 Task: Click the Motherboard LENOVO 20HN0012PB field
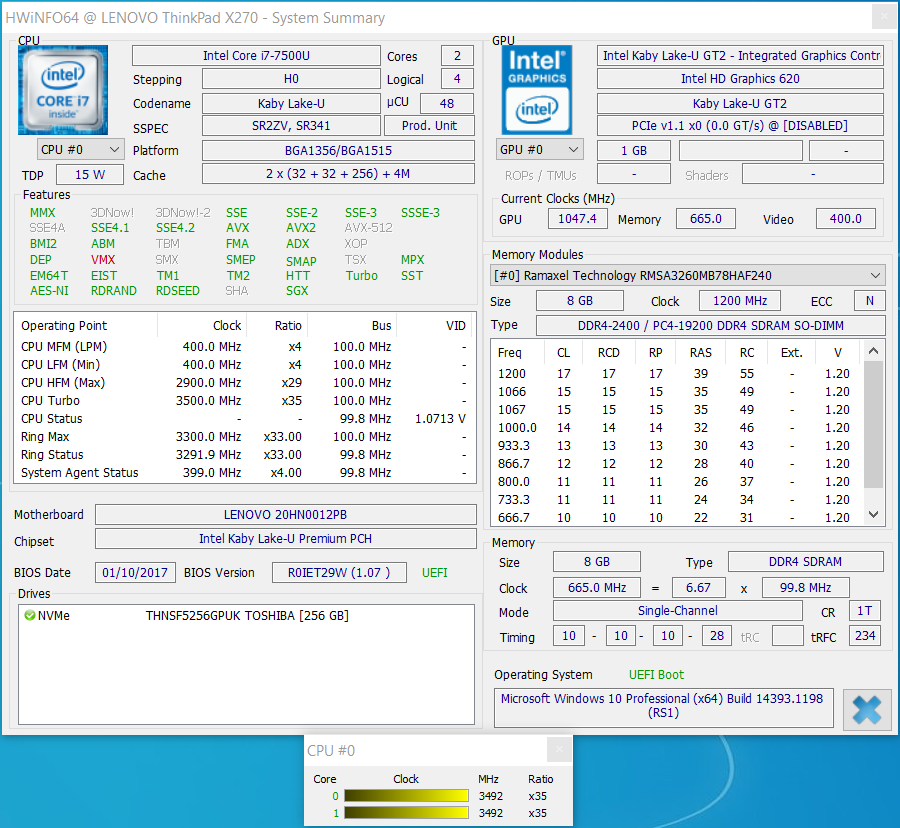pyautogui.click(x=285, y=515)
